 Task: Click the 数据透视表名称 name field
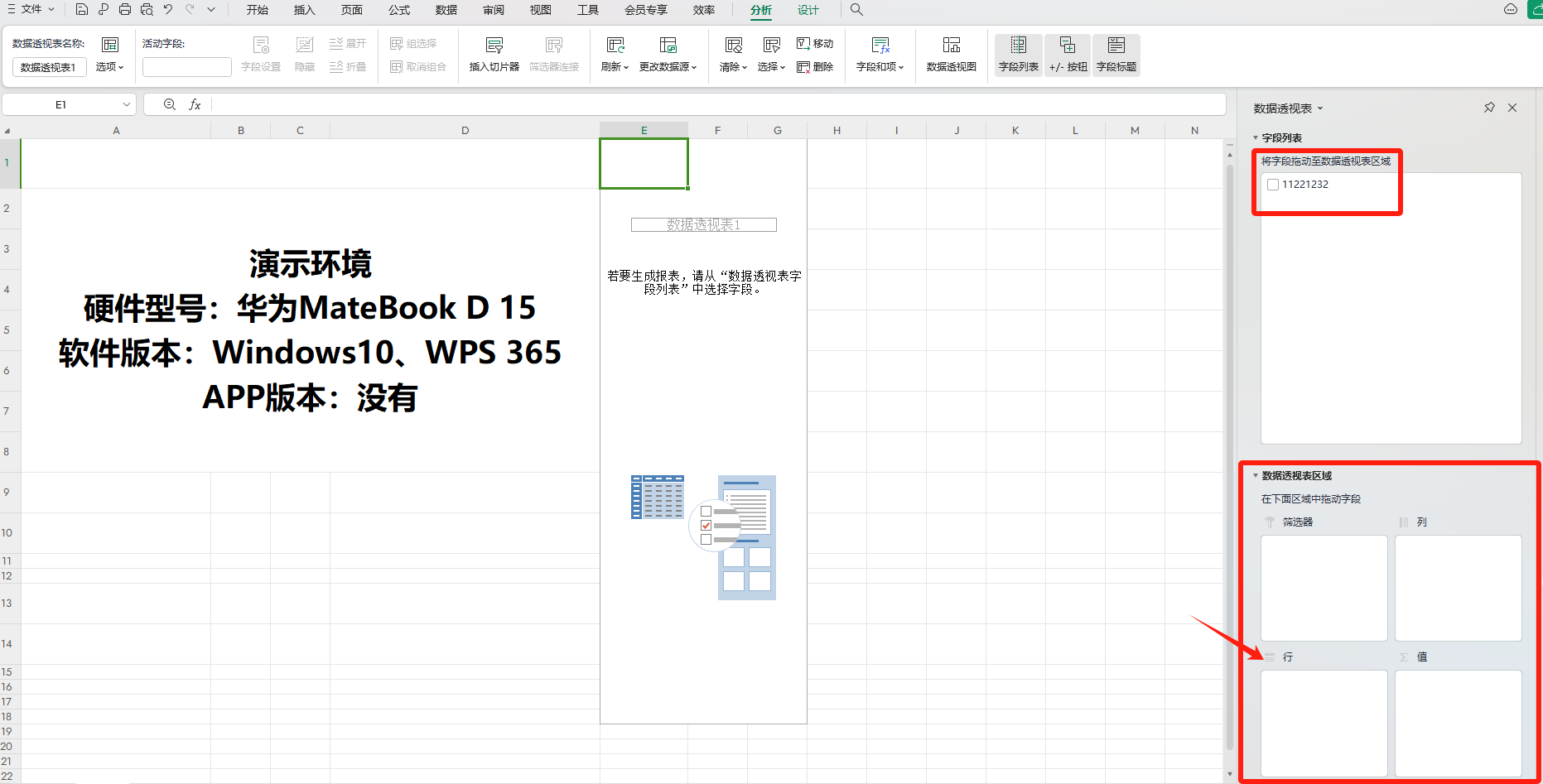[x=50, y=67]
